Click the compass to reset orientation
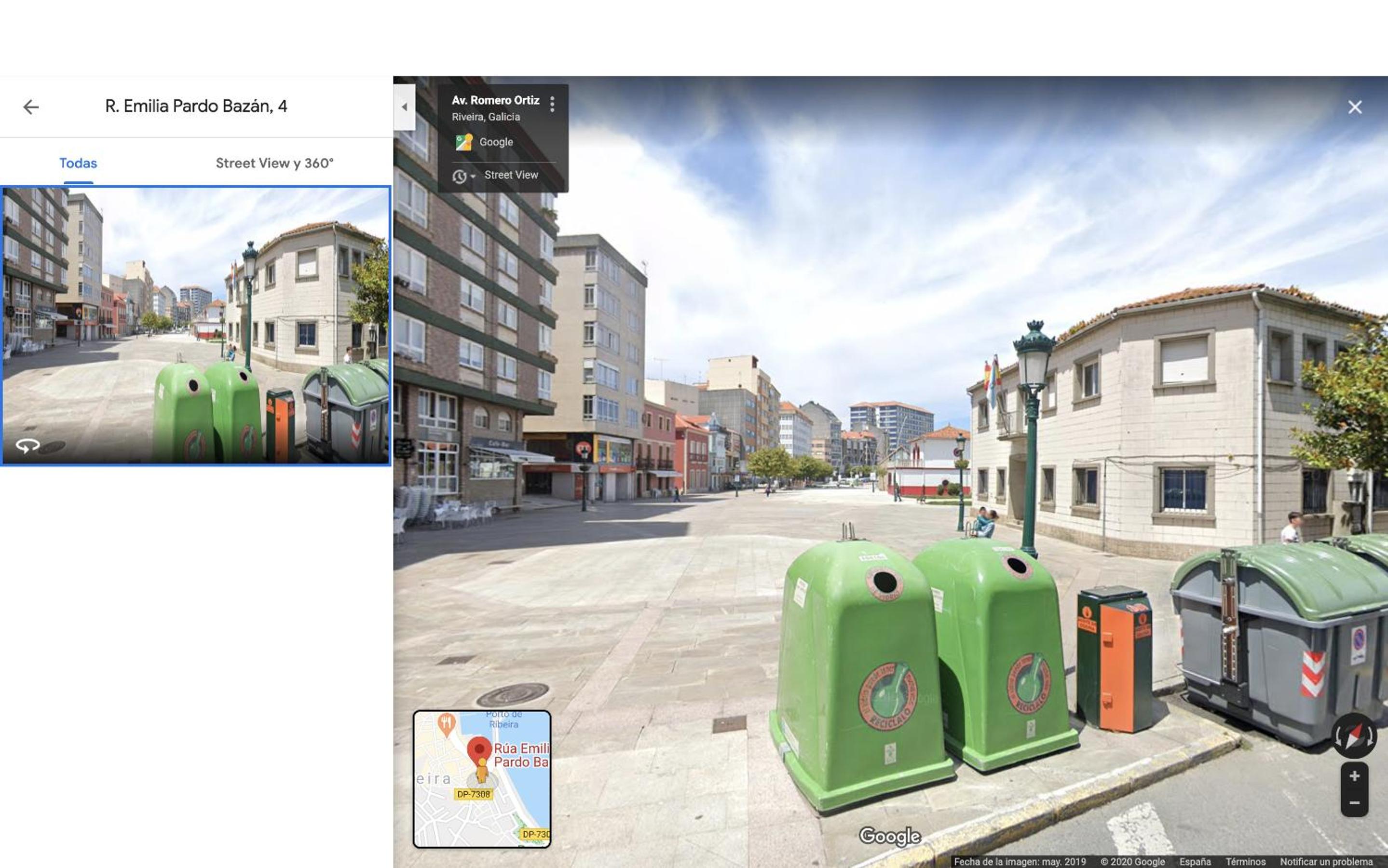This screenshot has width=1388, height=868. [1354, 736]
